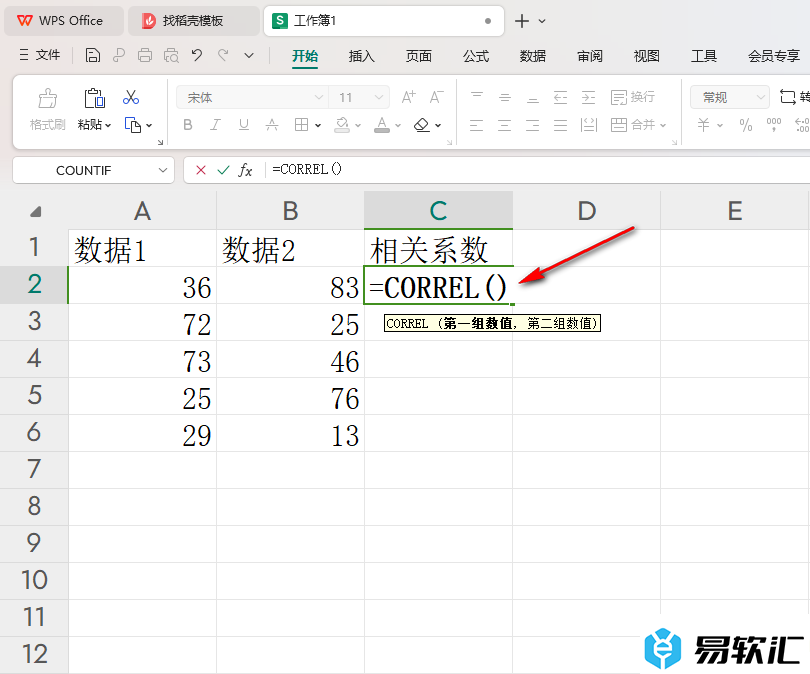The height and width of the screenshot is (674, 810).
Task: Center text horizontally
Action: (x=505, y=125)
